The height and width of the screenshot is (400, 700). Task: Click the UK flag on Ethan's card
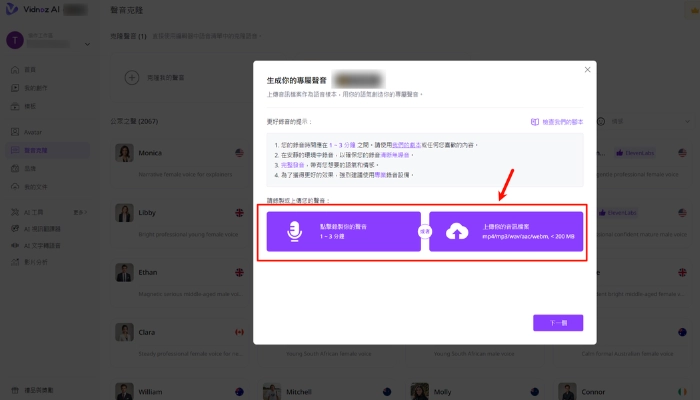[x=239, y=272]
